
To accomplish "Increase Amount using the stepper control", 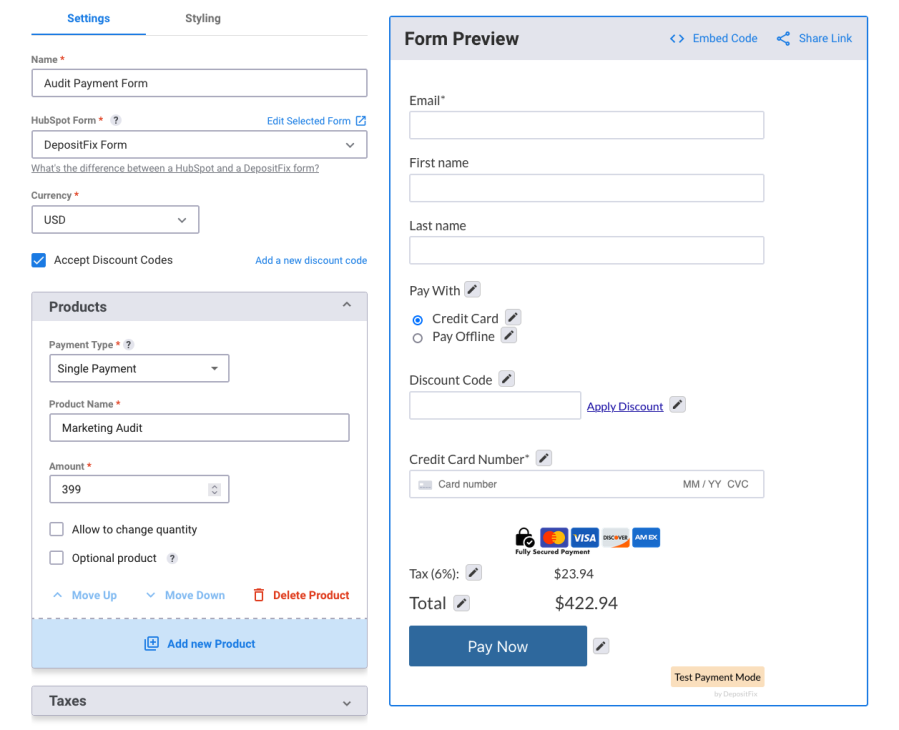I will [213, 484].
